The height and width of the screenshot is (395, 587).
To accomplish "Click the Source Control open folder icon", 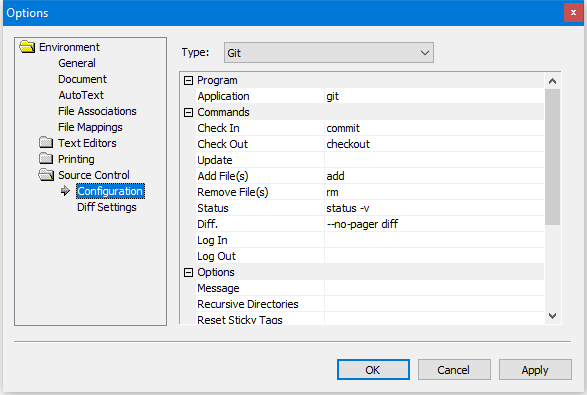I will click(46, 175).
